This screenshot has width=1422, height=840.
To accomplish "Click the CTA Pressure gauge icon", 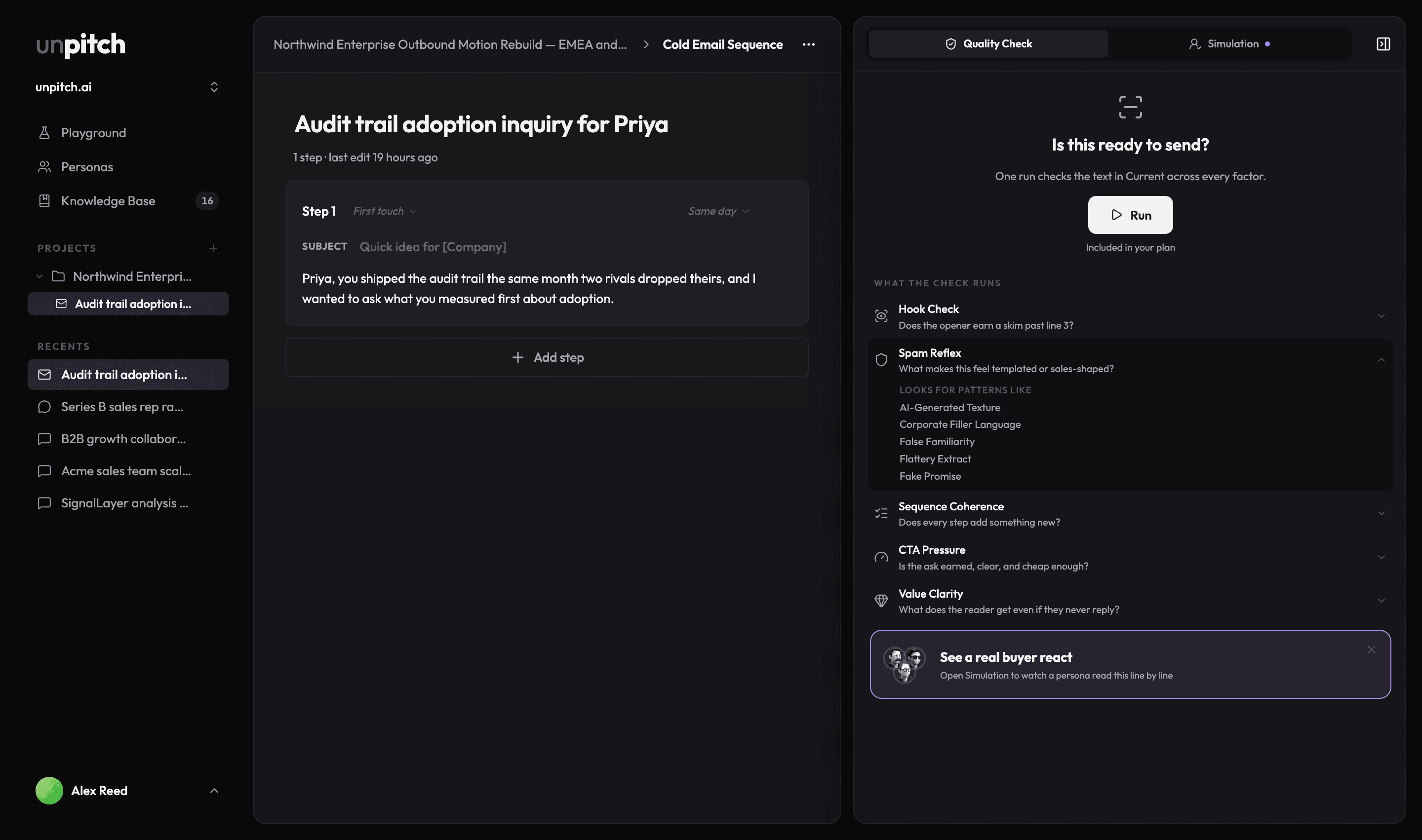I will (881, 558).
